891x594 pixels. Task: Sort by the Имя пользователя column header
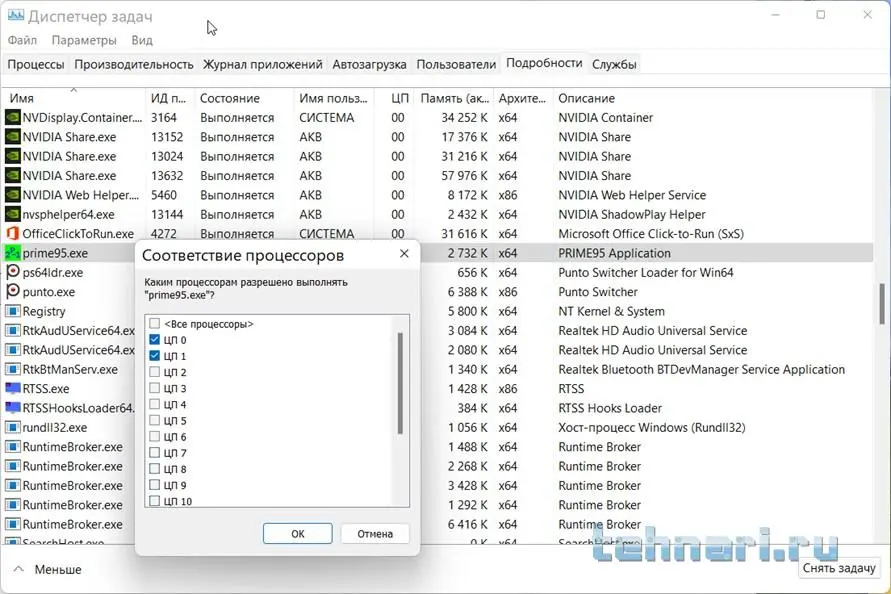point(335,98)
